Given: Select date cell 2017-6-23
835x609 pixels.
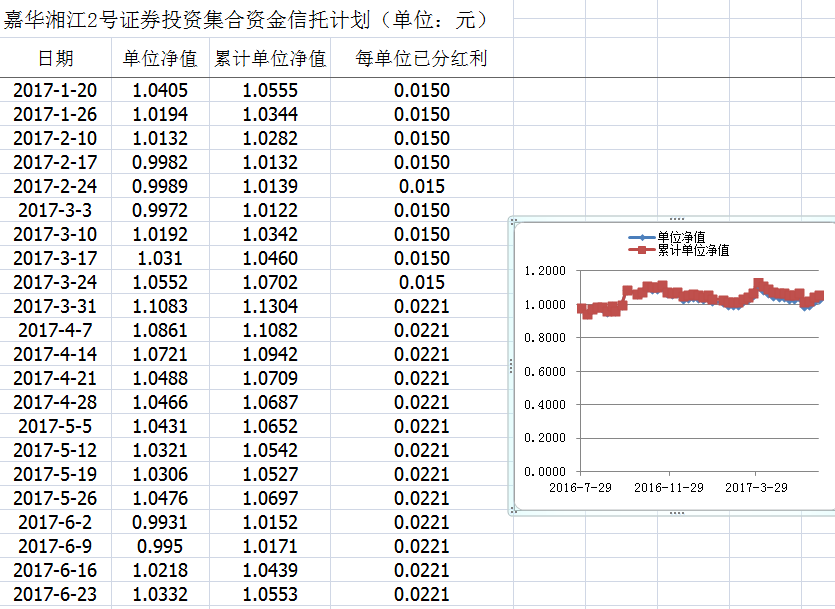Looking at the screenshot, I should [x=55, y=594].
